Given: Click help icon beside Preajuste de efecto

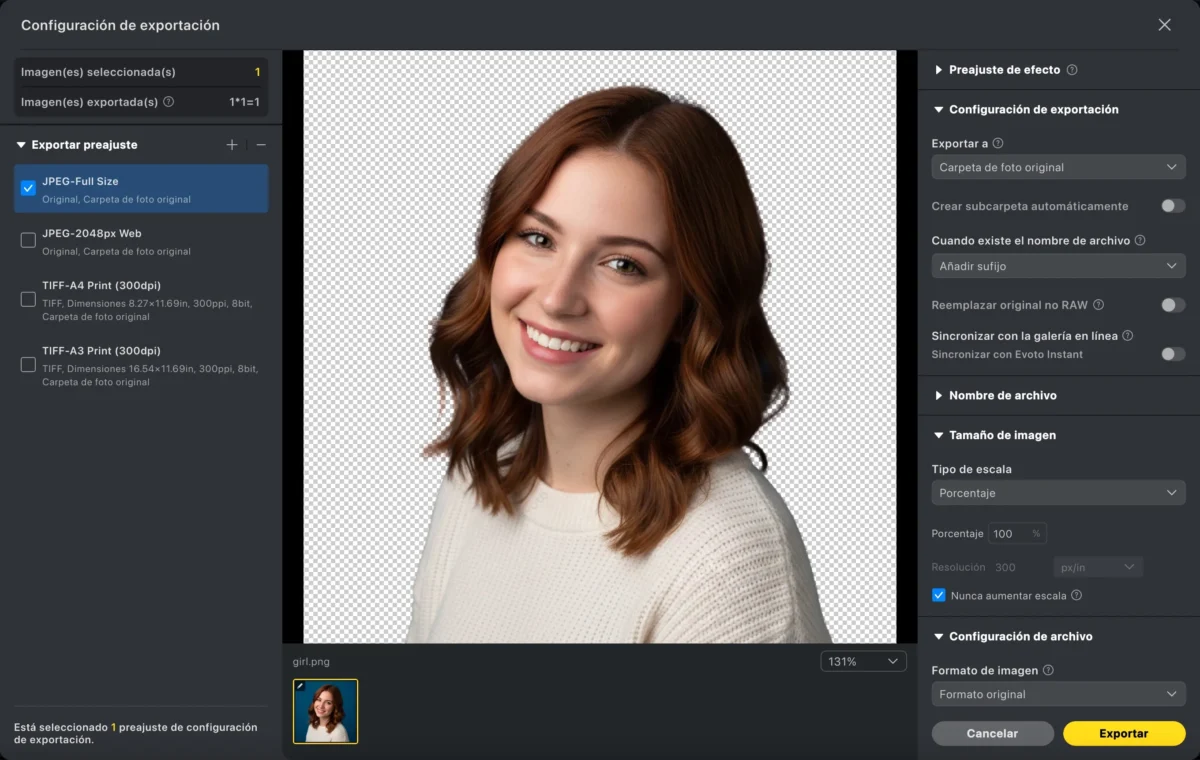Looking at the screenshot, I should click(1072, 70).
